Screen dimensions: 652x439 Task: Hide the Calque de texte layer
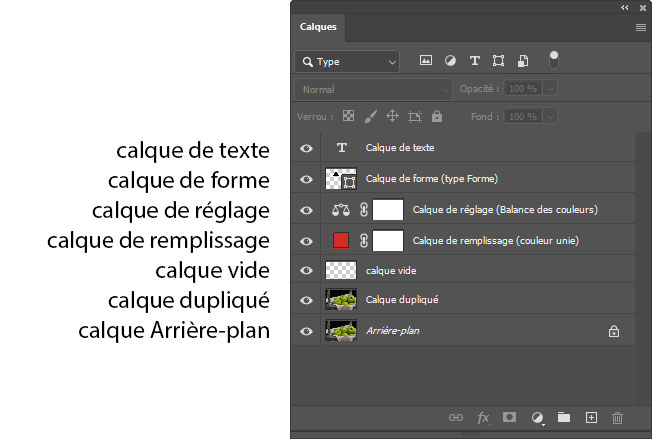[x=306, y=148]
